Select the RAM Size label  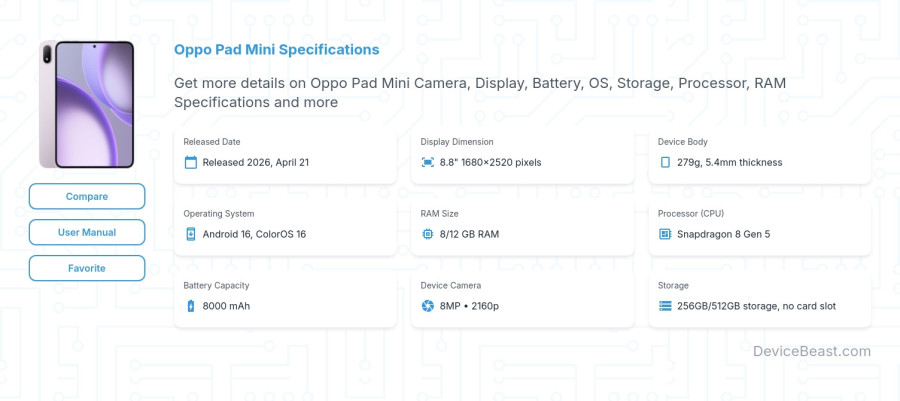click(x=439, y=213)
